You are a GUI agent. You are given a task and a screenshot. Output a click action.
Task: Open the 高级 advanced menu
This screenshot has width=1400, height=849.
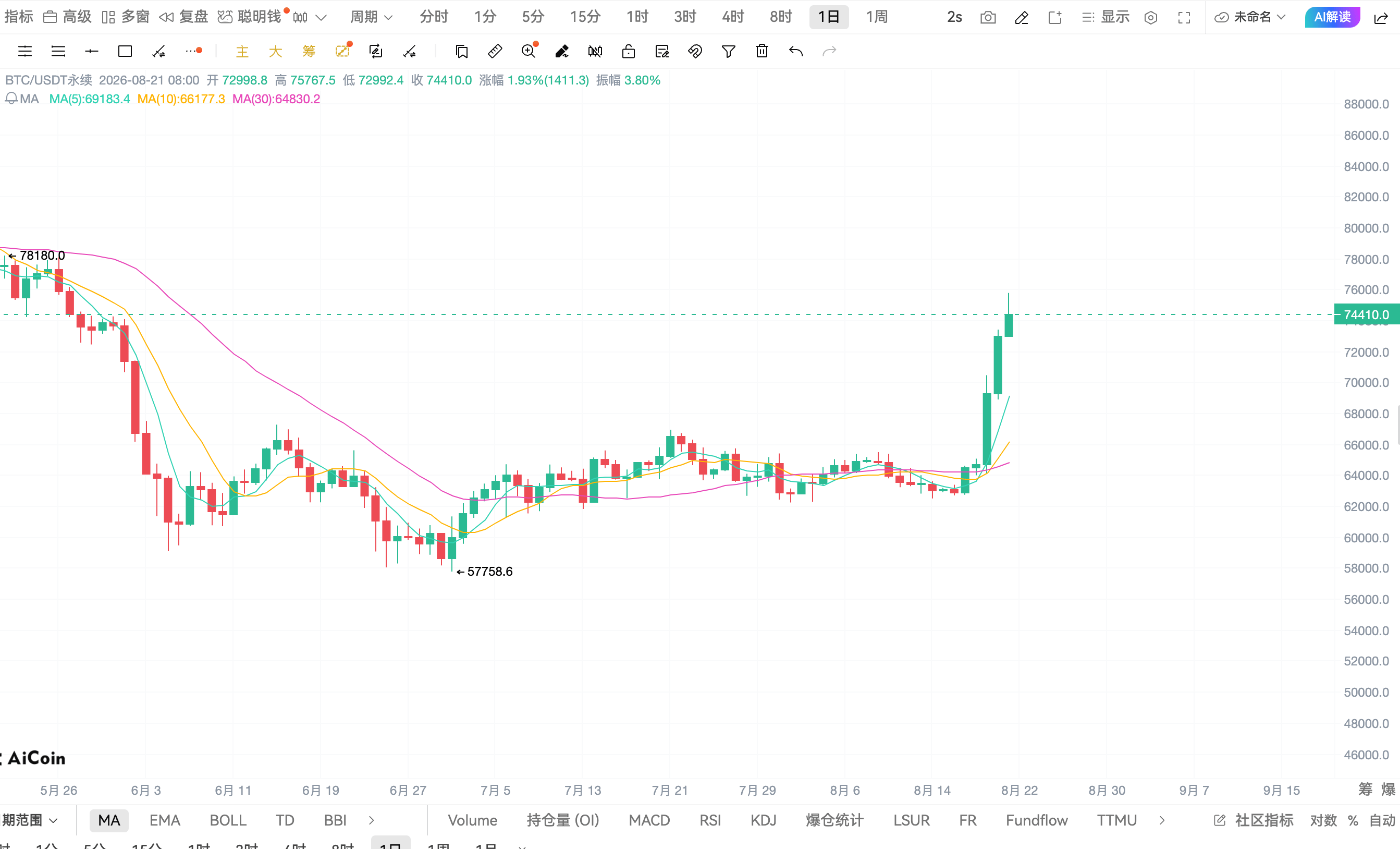[x=68, y=17]
